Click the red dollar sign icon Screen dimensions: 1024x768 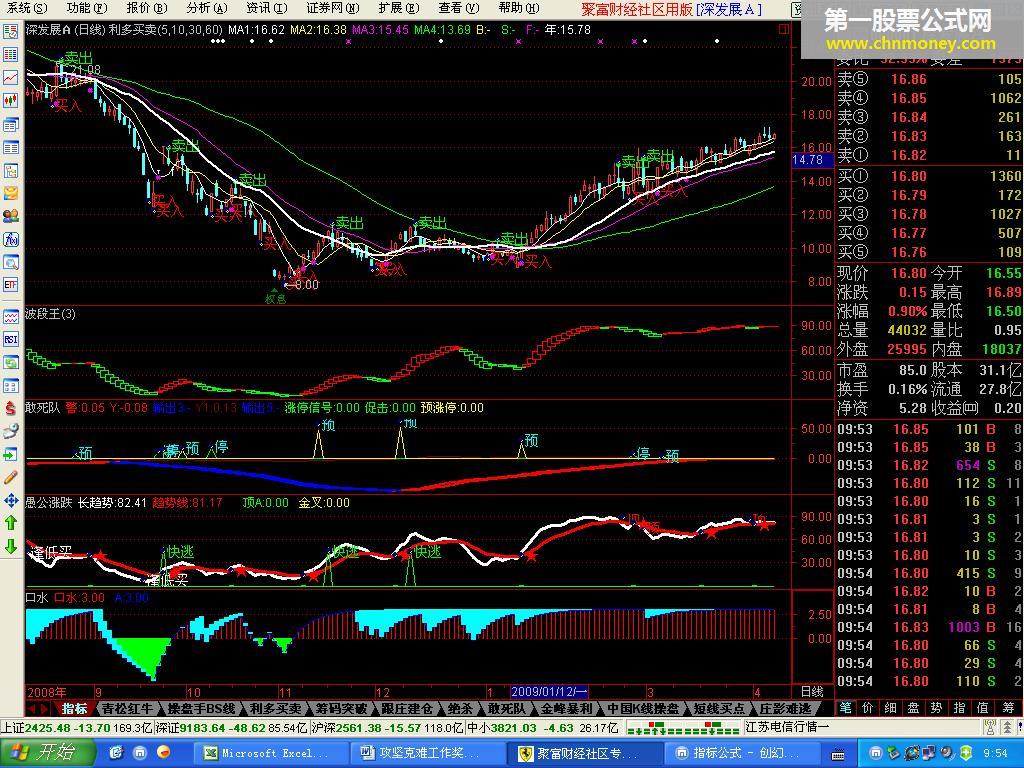[10, 409]
